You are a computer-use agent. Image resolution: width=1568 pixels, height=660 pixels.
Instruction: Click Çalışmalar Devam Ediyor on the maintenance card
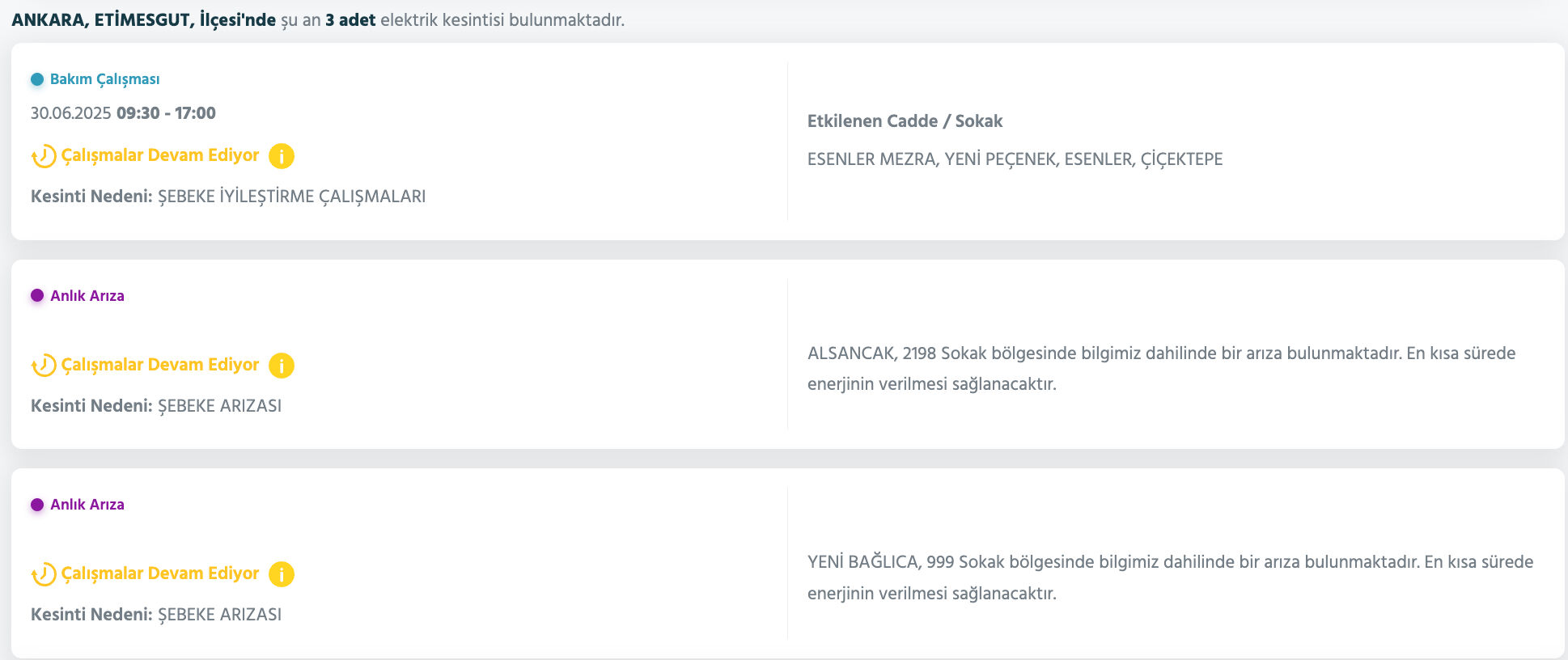pos(159,155)
